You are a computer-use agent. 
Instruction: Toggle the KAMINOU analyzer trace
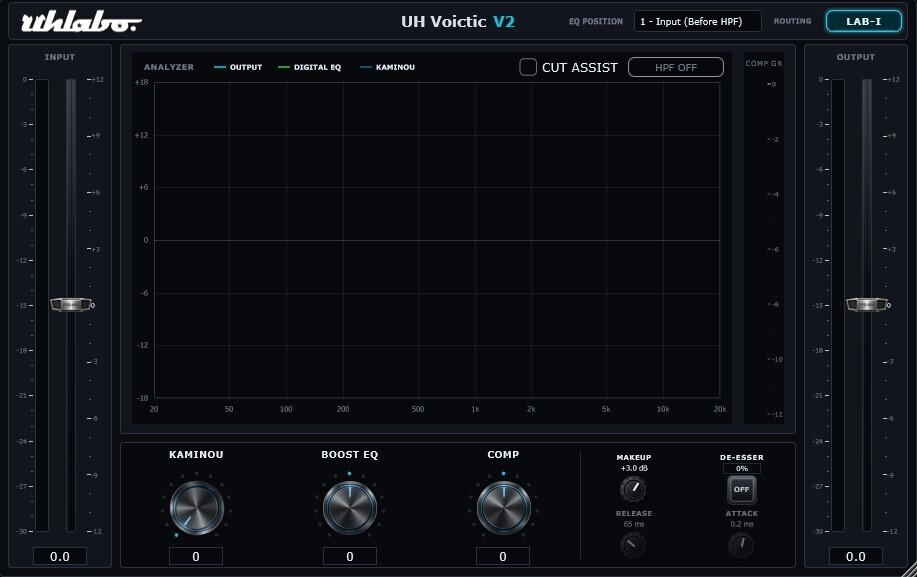(387, 67)
